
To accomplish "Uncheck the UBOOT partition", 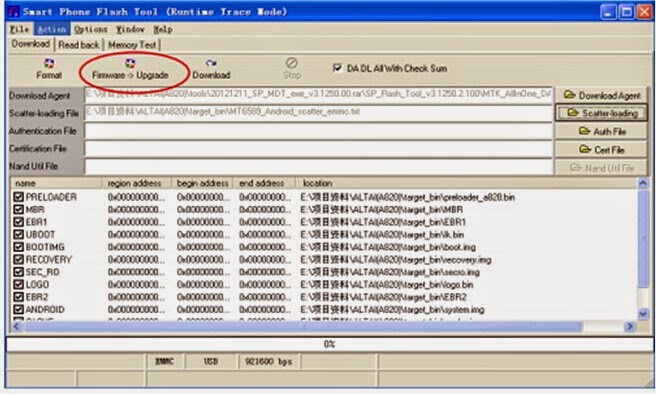I will [x=18, y=235].
